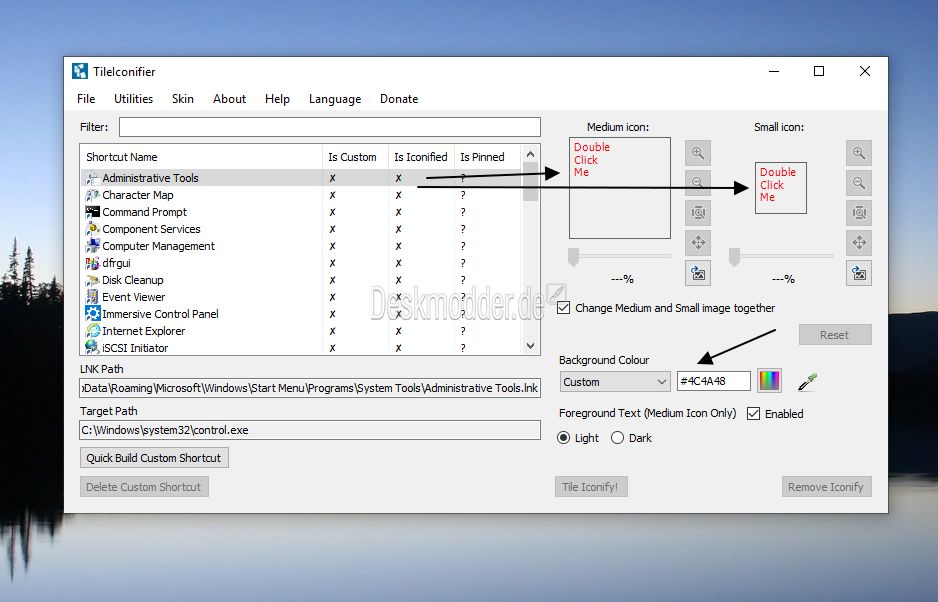
Task: Select the Computer Management row
Action: pos(302,246)
